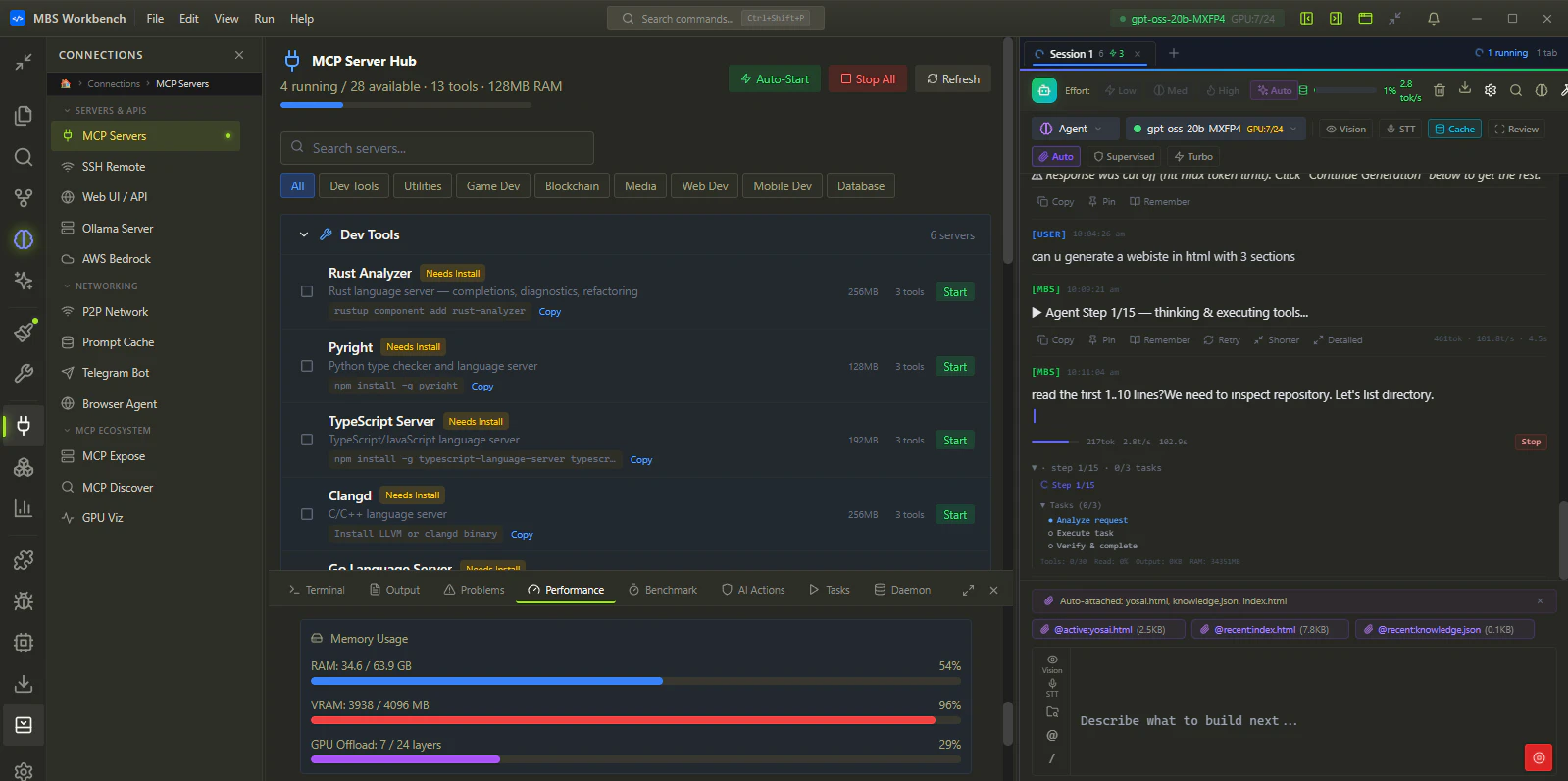Switch to the Terminal tab
1568x781 pixels.
(x=317, y=590)
